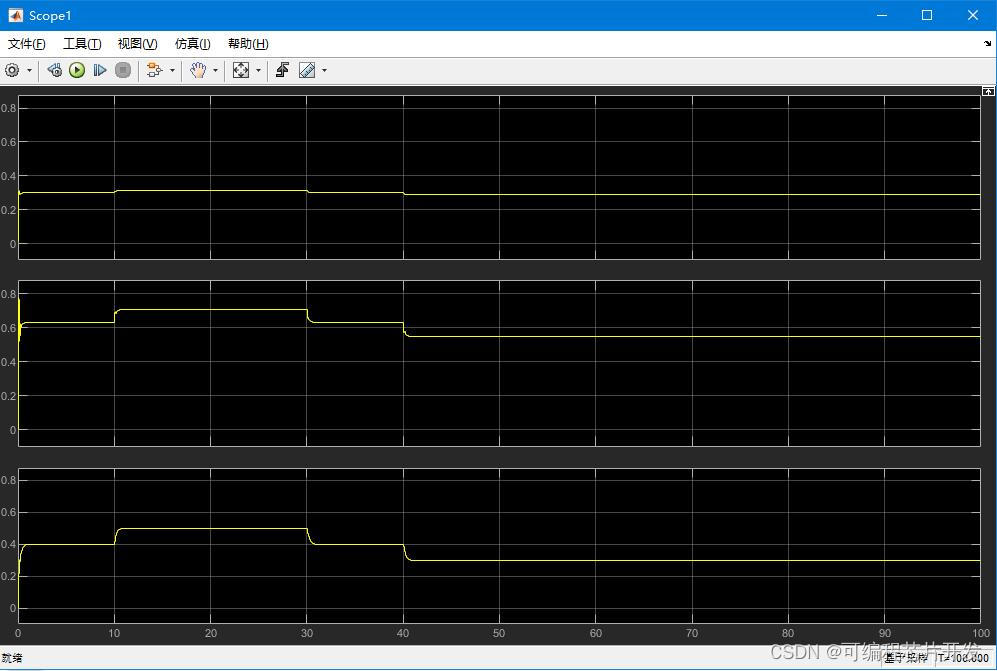Close the Scope1 window

pos(973,15)
